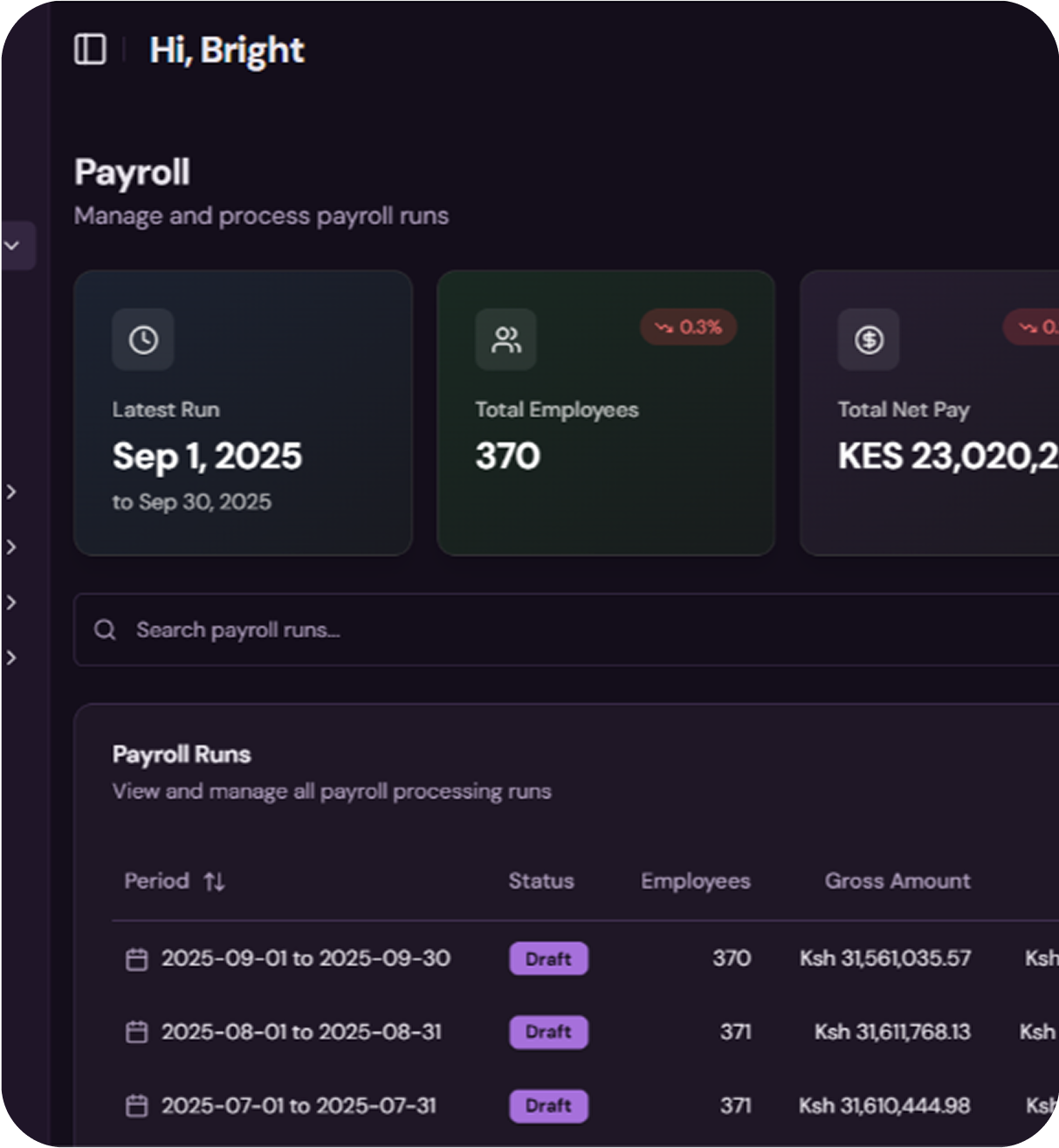Click the Draft badge for the September 2025 run

[548, 959]
